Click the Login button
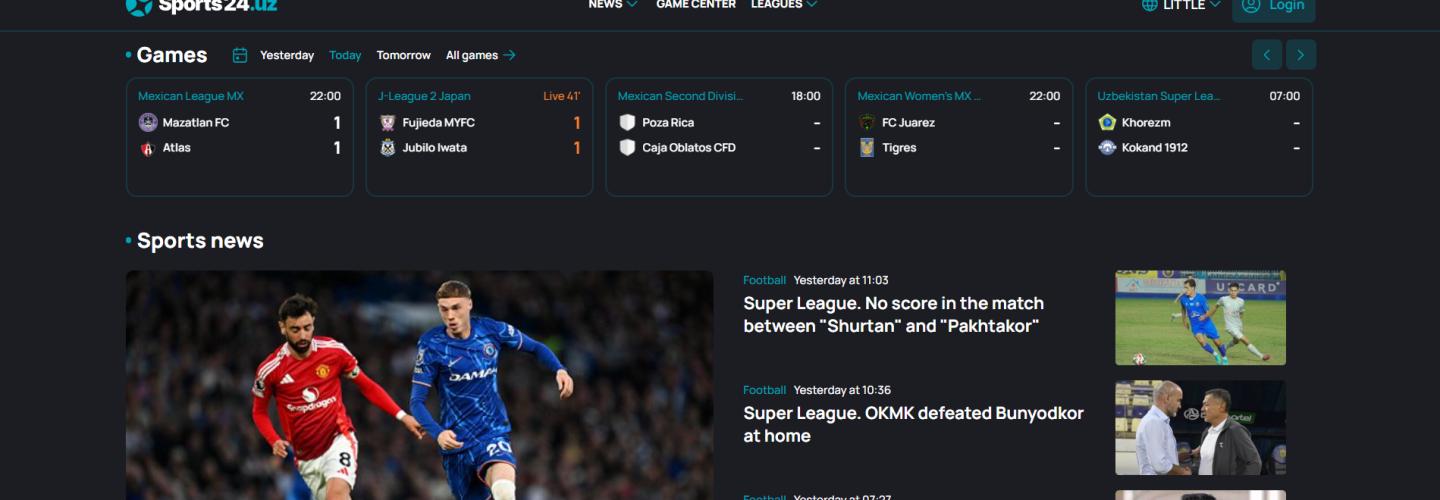This screenshot has width=1440, height=500. [1274, 6]
